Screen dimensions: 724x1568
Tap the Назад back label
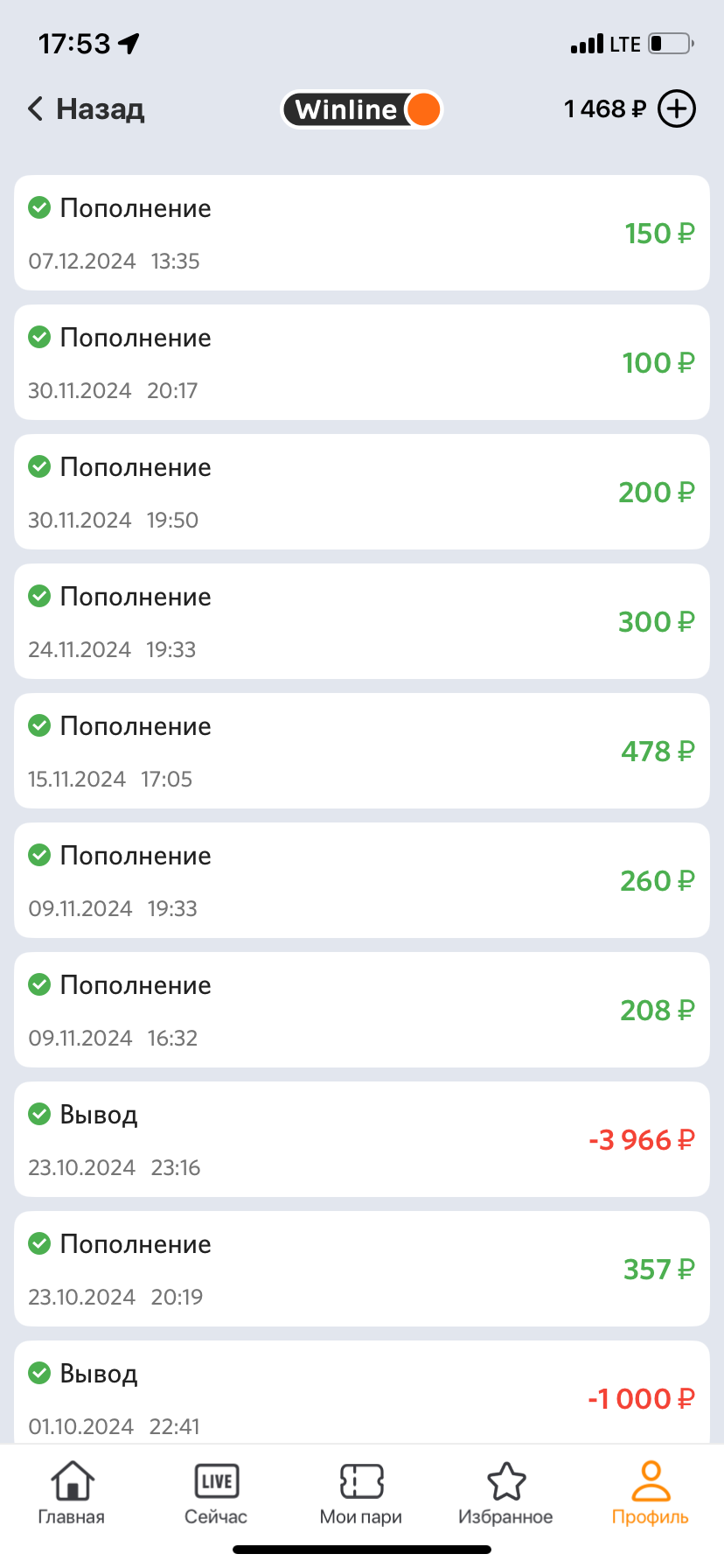tap(100, 109)
